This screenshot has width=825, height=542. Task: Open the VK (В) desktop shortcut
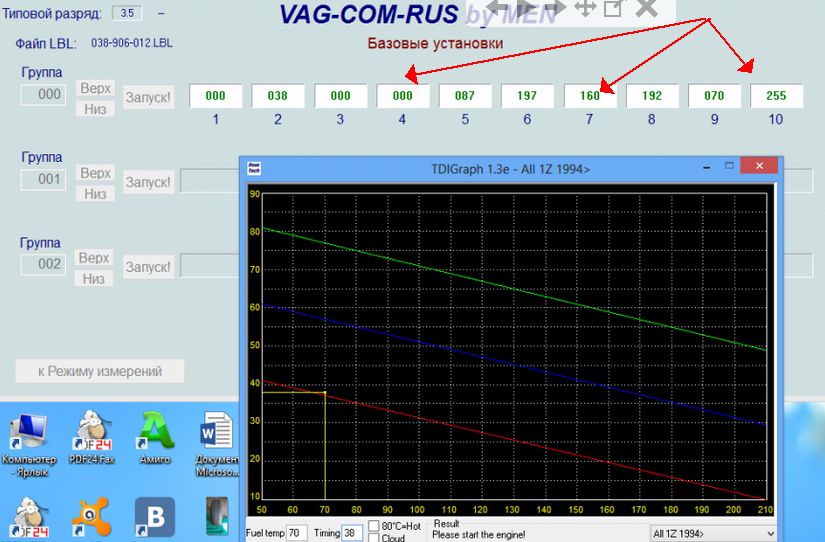click(x=155, y=517)
